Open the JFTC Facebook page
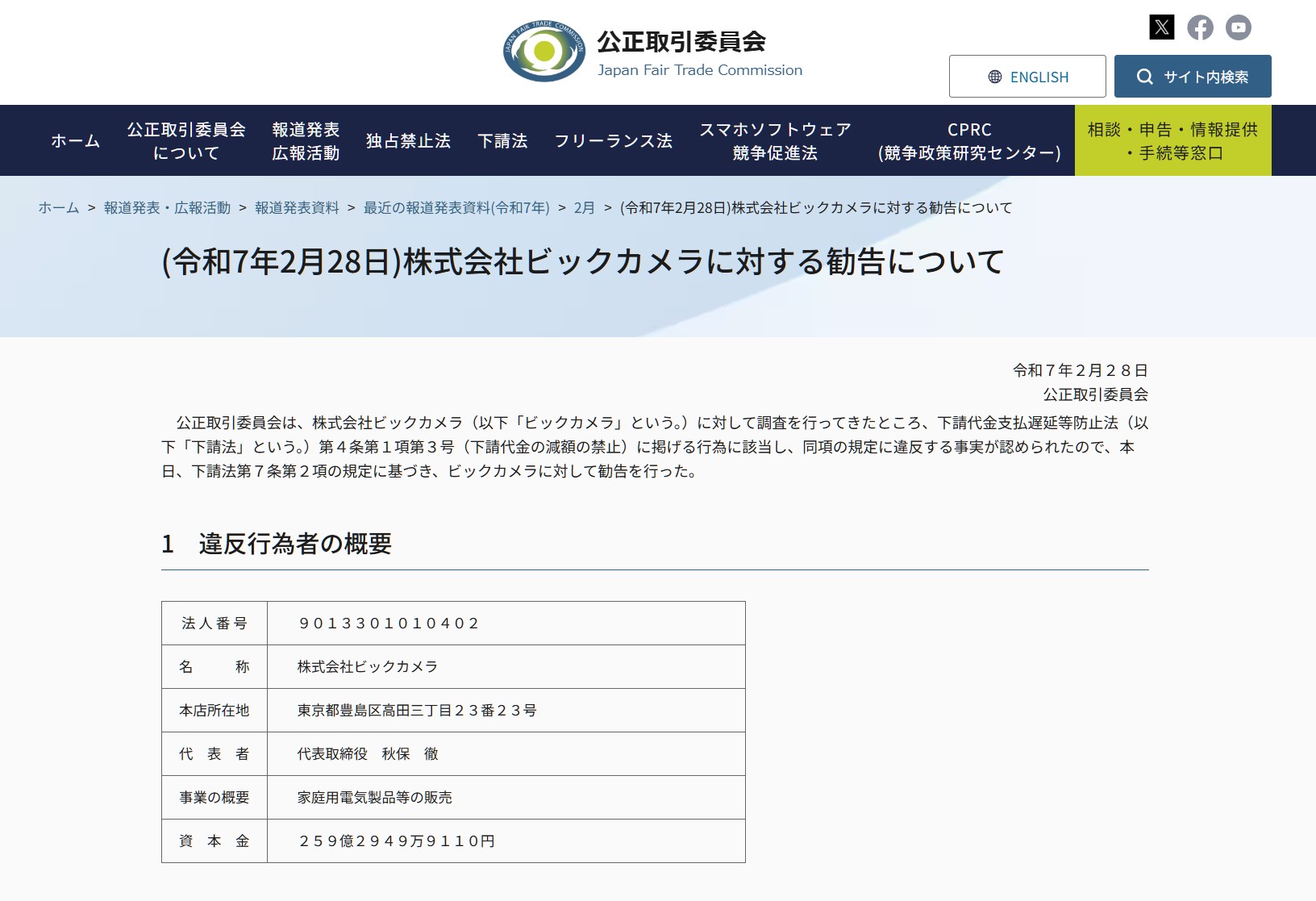The height and width of the screenshot is (901, 1316). coord(1201,27)
